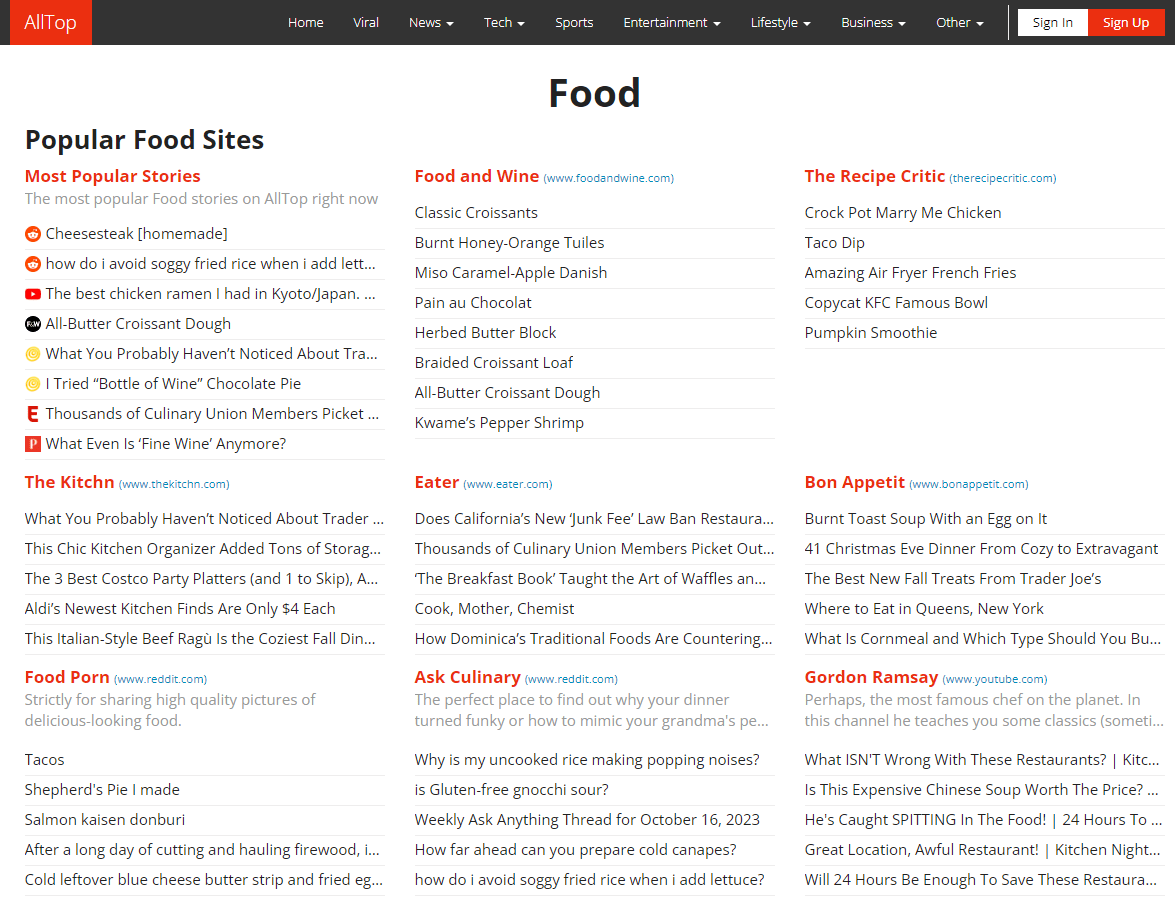Image resolution: width=1175 pixels, height=909 pixels.
Task: Open The Kitchn heading link
Action: 70,482
